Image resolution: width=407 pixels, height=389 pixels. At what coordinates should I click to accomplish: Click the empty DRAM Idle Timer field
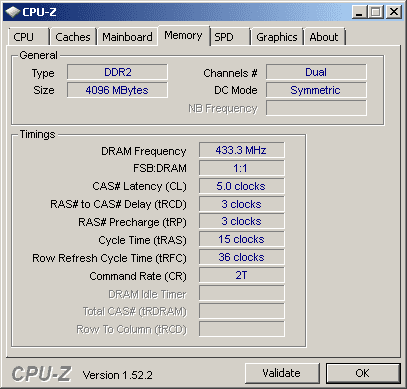pyautogui.click(x=242, y=294)
